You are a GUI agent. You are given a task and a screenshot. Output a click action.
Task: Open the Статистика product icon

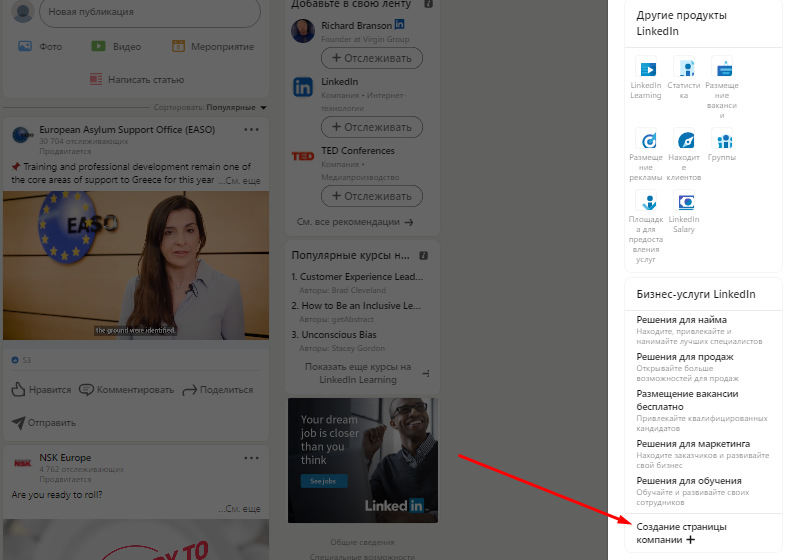point(684,68)
